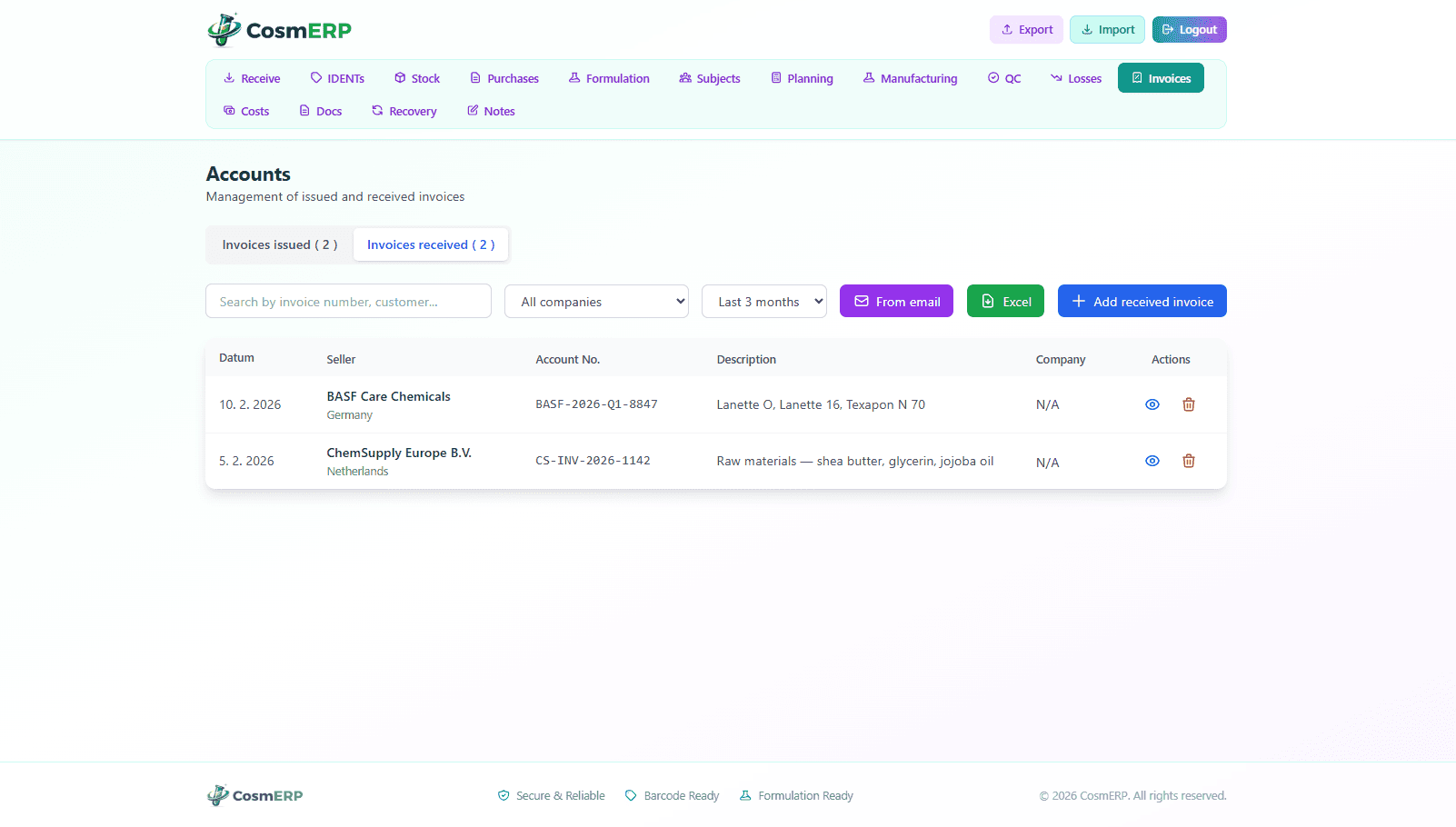
Task: Open the QC section
Action: (1004, 78)
